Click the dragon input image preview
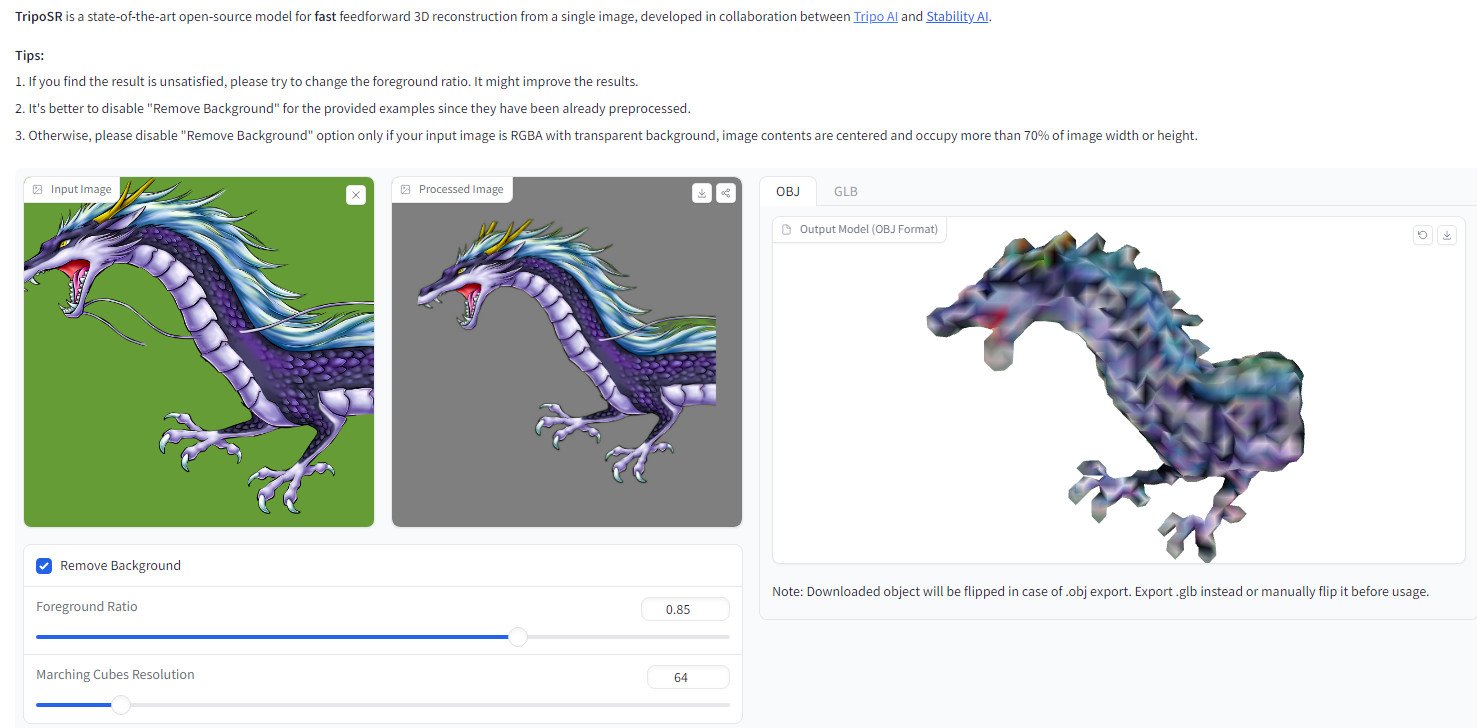 pyautogui.click(x=199, y=352)
